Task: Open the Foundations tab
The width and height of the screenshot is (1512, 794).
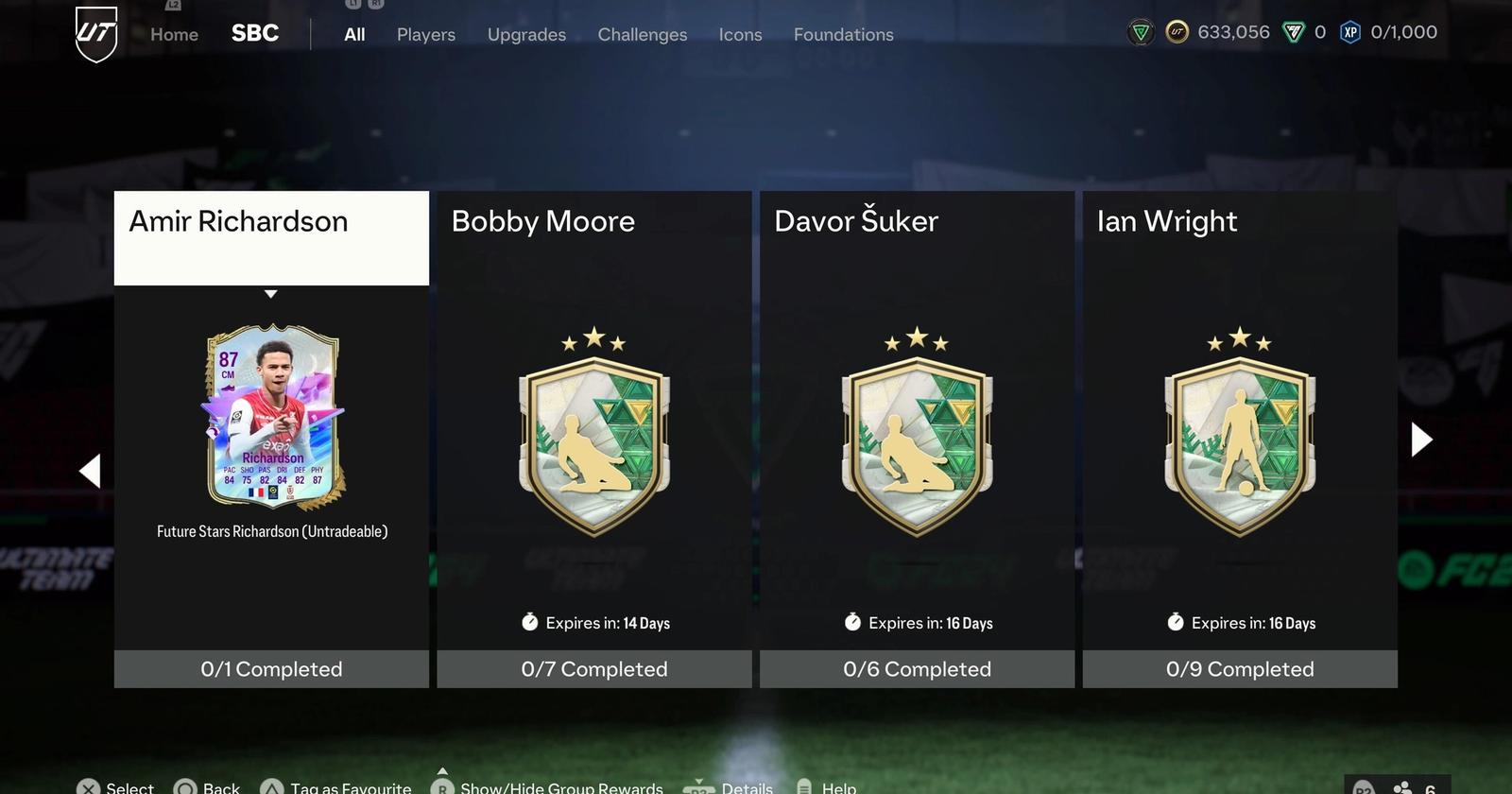Action: tap(844, 35)
